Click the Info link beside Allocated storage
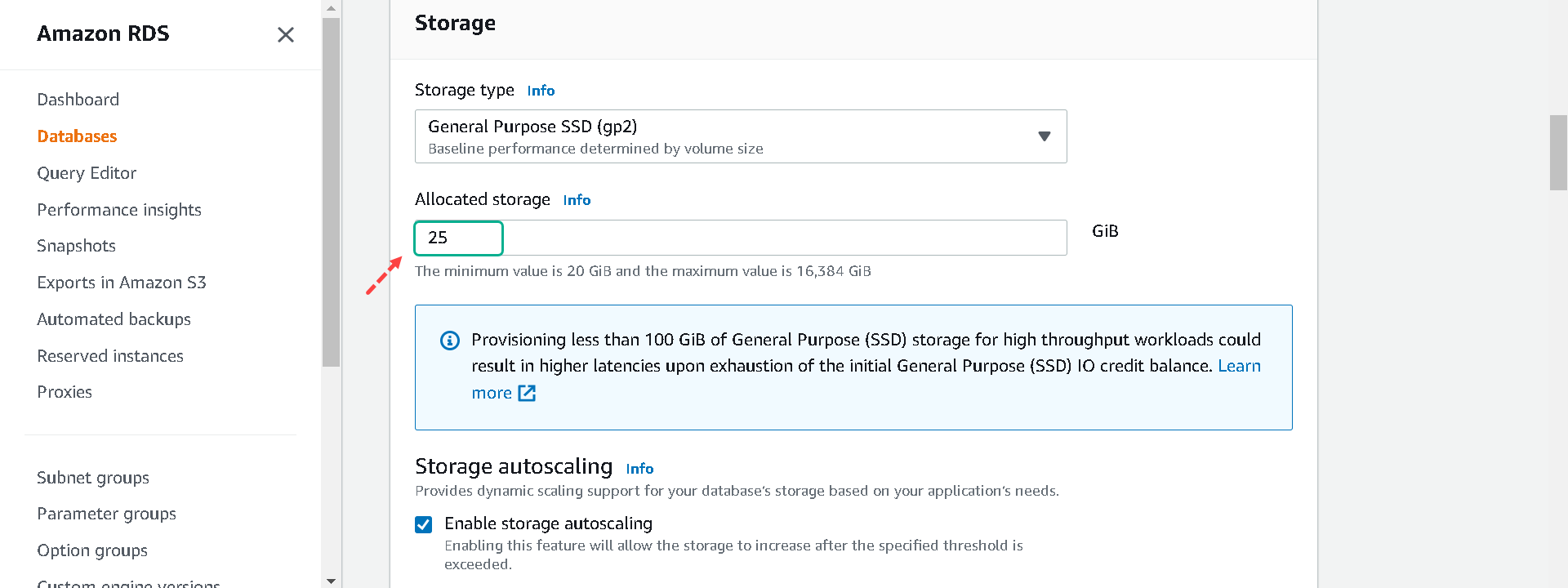Image resolution: width=1568 pixels, height=588 pixels. coord(577,200)
